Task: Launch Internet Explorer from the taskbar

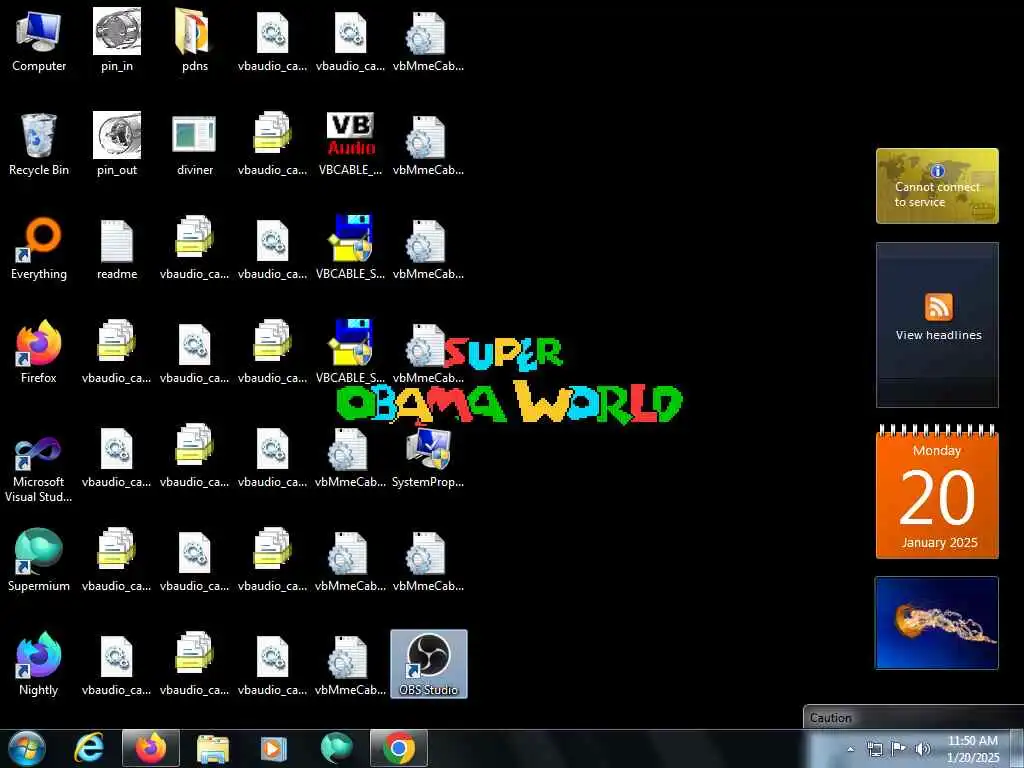Action: coord(89,748)
